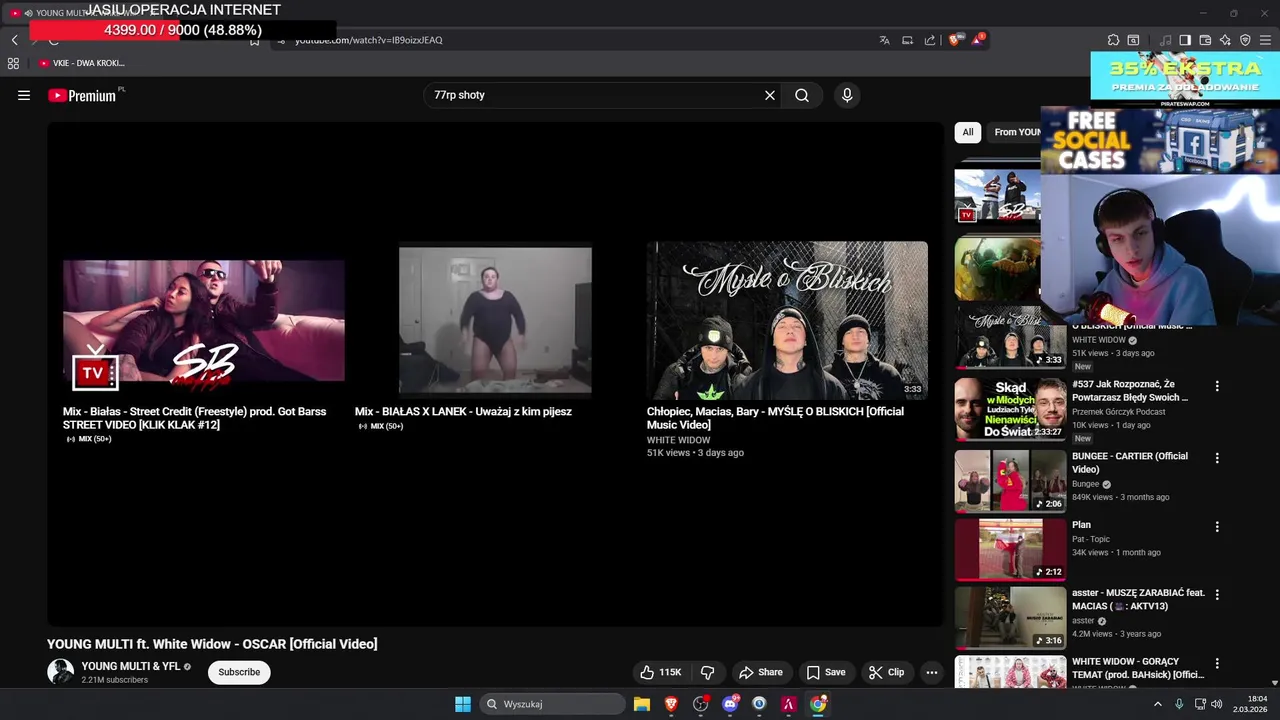Open options for asster MUSZĘ ZARABIAĆ video
Image resolution: width=1280 pixels, height=720 pixels.
pos(1217,595)
